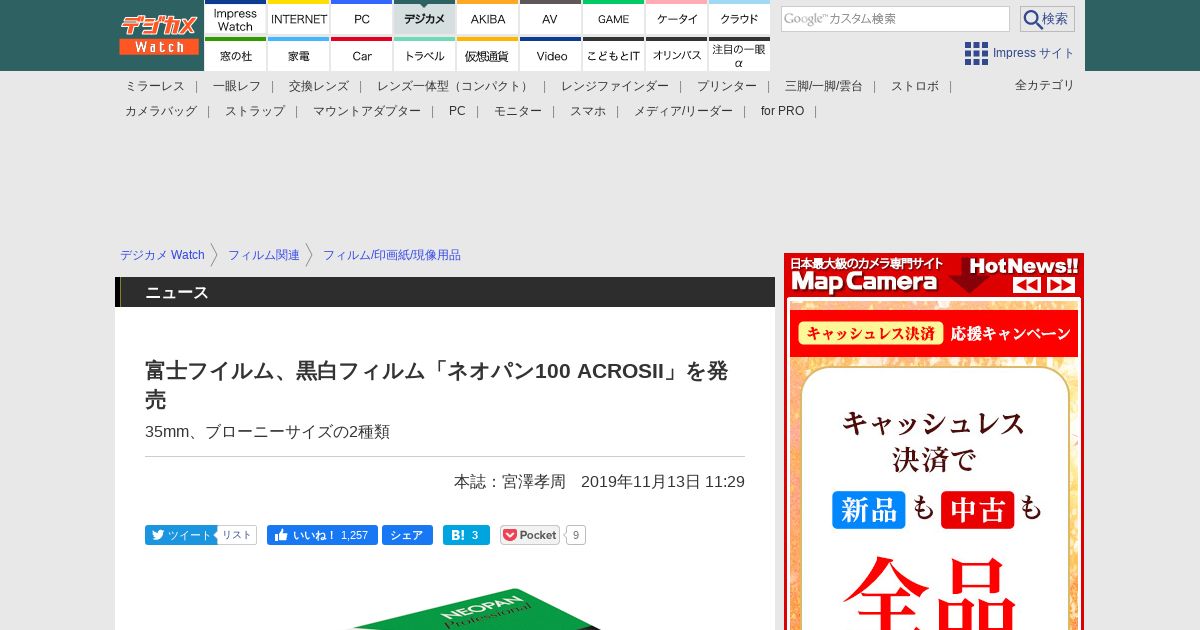Screen dimensions: 1200x630
Task: Open the ストロボ category
Action: coord(915,86)
